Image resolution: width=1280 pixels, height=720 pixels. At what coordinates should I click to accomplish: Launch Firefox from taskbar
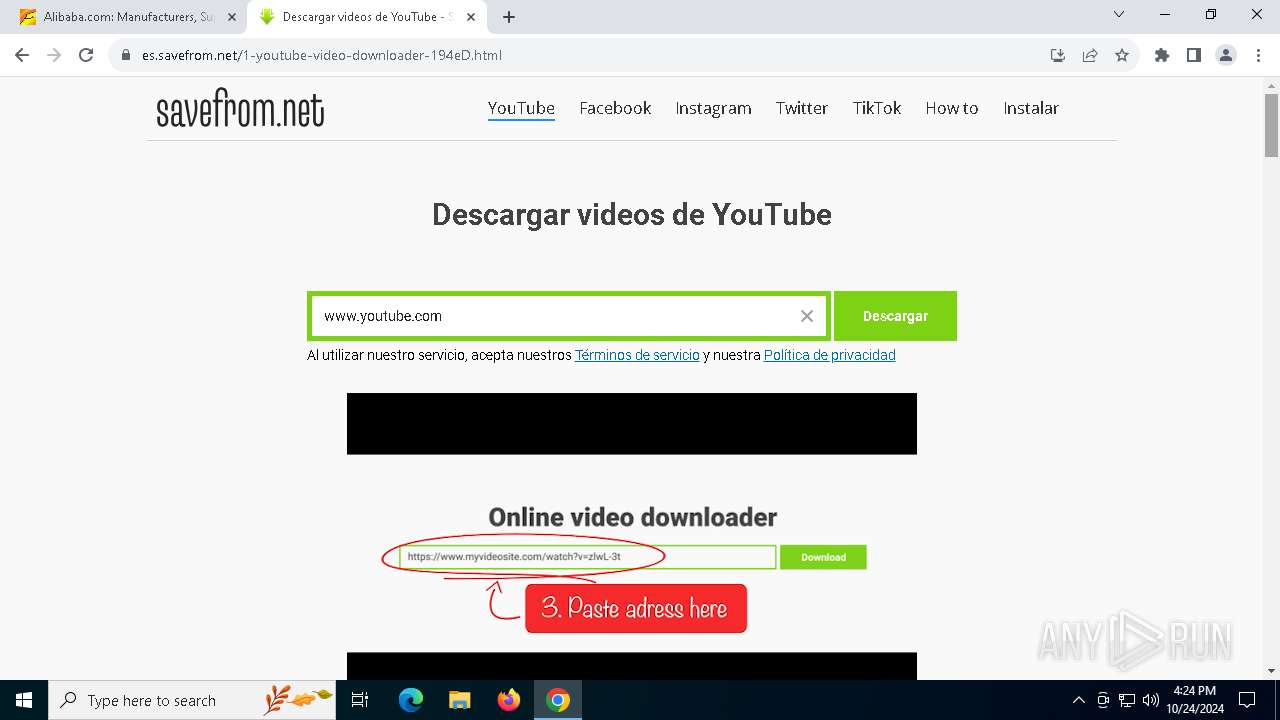coord(509,700)
